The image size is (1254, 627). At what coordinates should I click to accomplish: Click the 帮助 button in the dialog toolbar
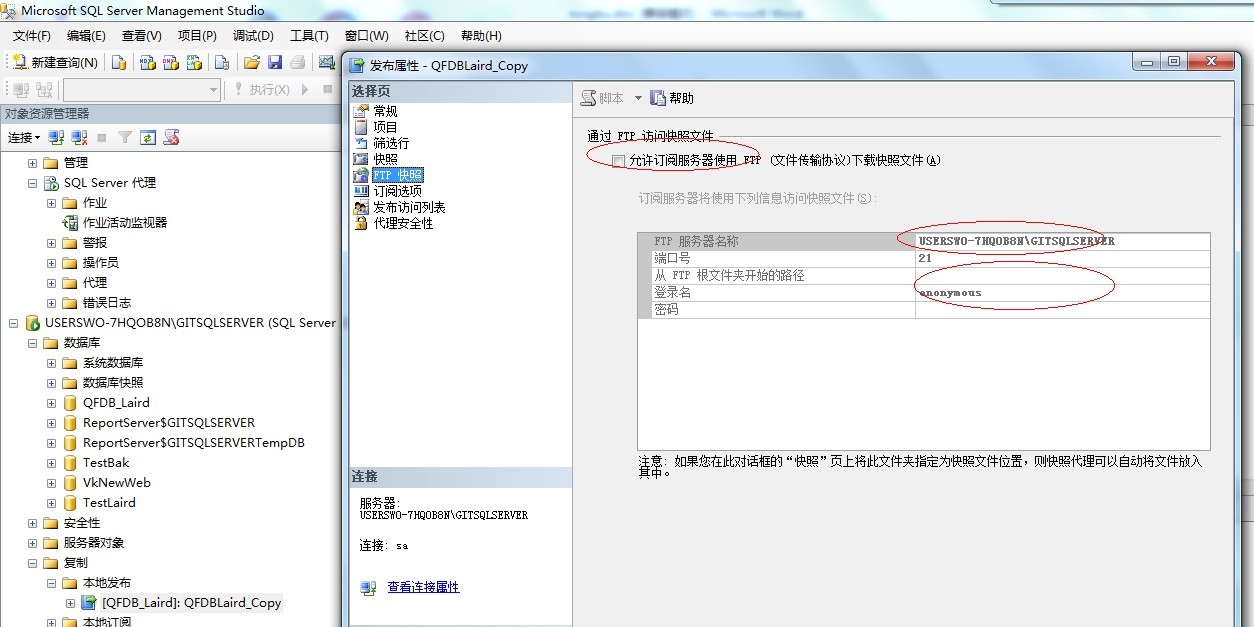tap(672, 98)
